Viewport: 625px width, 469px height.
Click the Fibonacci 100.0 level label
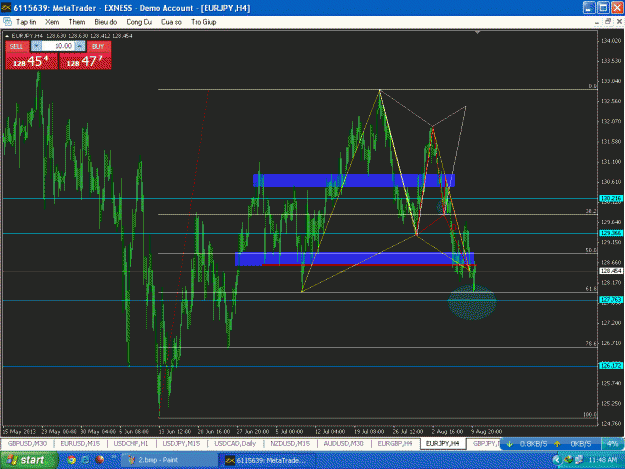coord(590,414)
